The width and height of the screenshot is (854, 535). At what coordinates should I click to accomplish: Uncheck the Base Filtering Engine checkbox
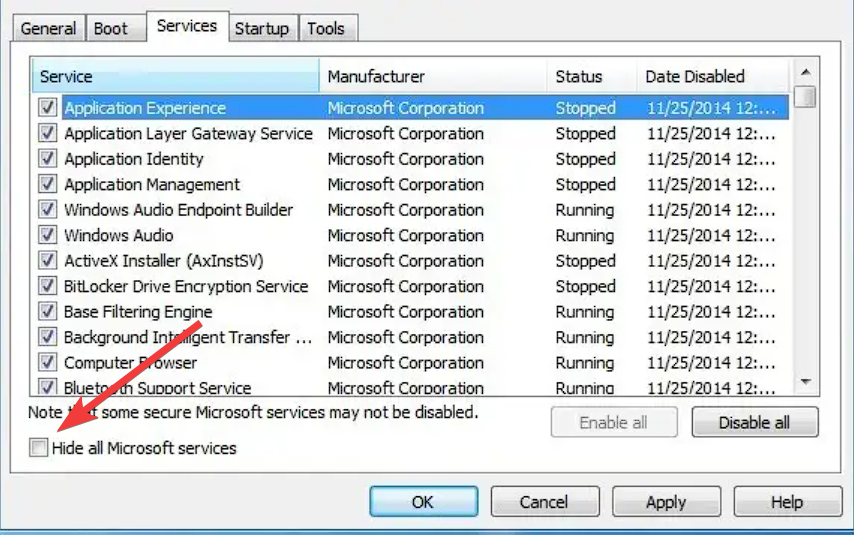[47, 312]
